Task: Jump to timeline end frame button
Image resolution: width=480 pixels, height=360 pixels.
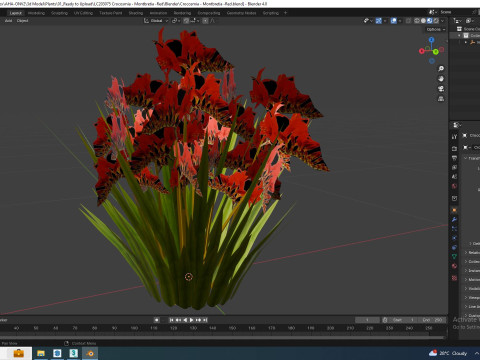Action: point(205,320)
